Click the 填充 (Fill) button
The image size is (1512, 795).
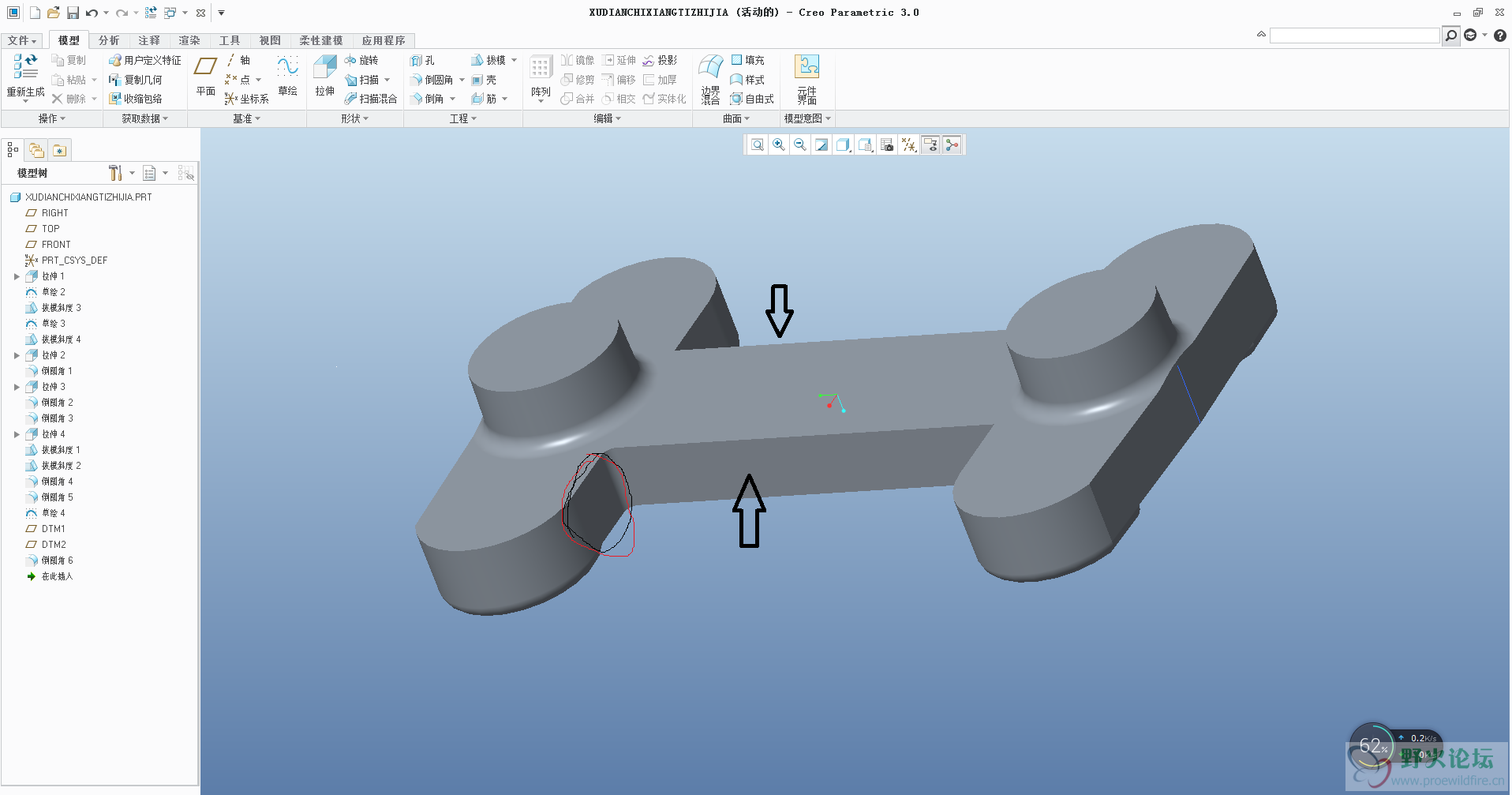(x=747, y=60)
